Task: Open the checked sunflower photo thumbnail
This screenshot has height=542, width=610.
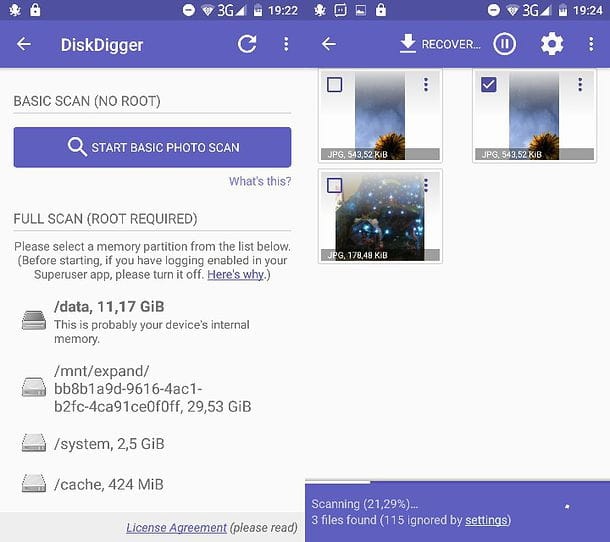Action: coord(534,116)
